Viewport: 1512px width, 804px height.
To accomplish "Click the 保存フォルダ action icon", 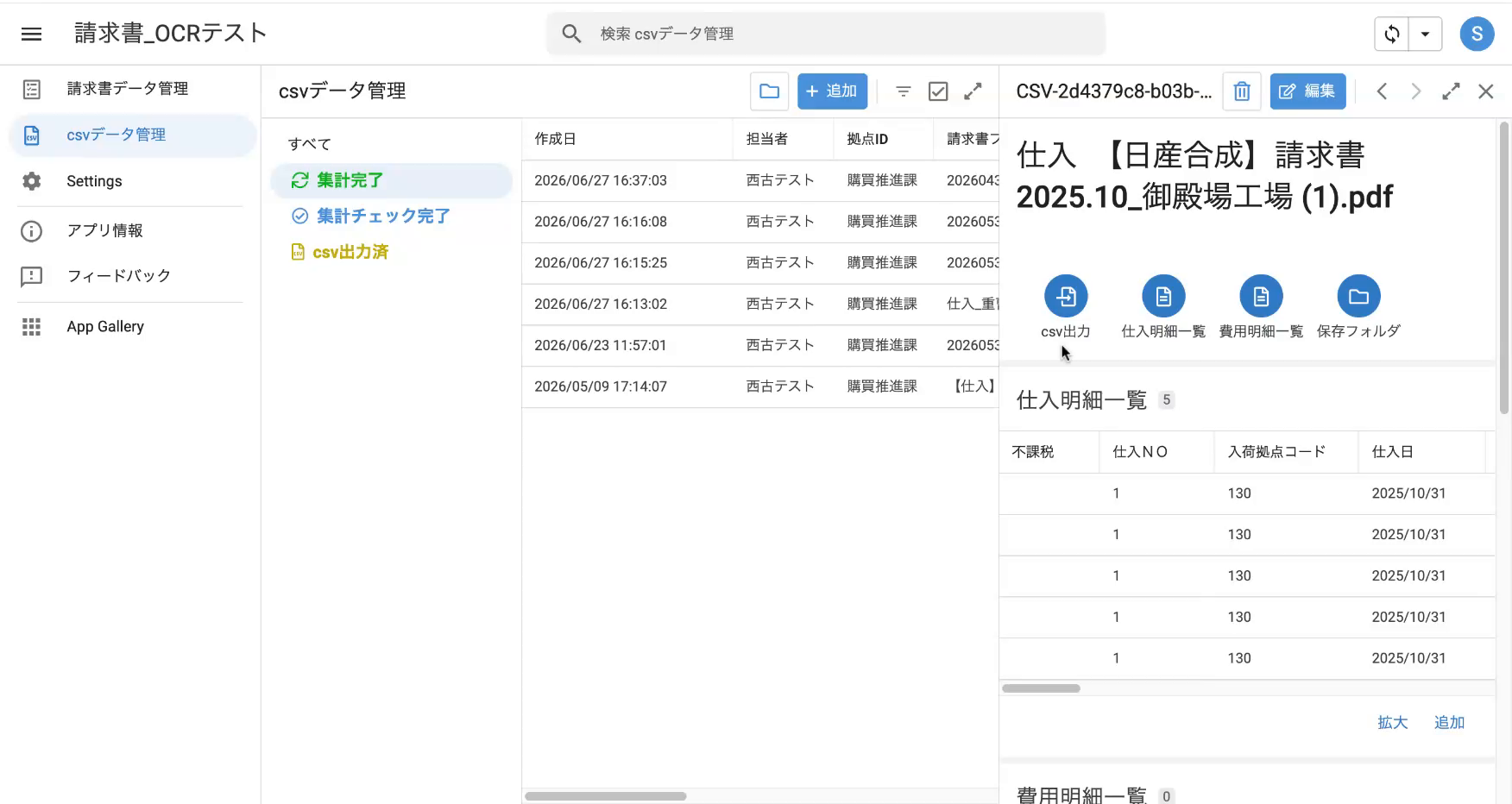I will [1358, 297].
